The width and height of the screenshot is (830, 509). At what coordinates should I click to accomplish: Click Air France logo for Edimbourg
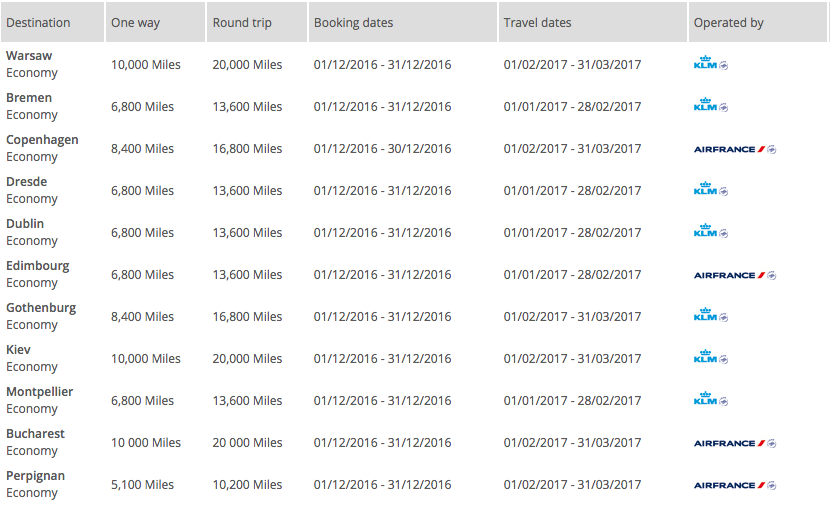(734, 275)
